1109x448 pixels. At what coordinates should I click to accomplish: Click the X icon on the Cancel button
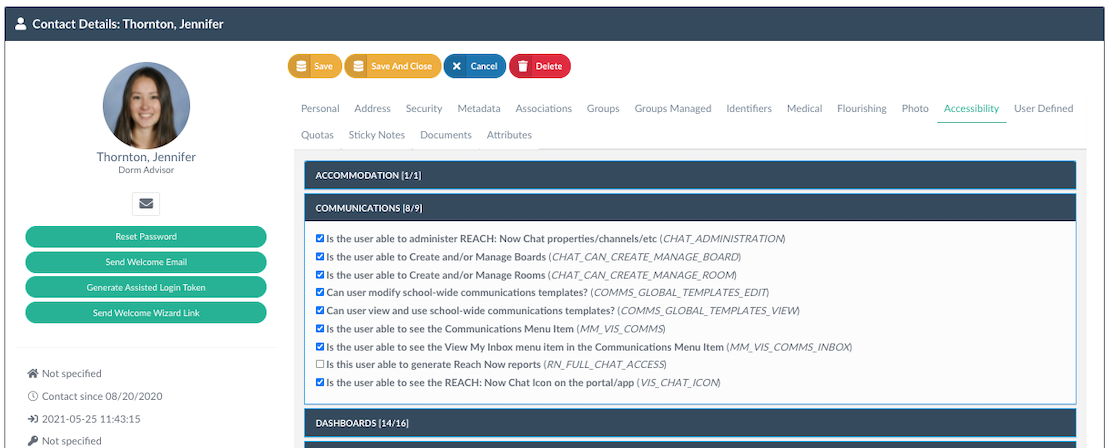pos(457,67)
